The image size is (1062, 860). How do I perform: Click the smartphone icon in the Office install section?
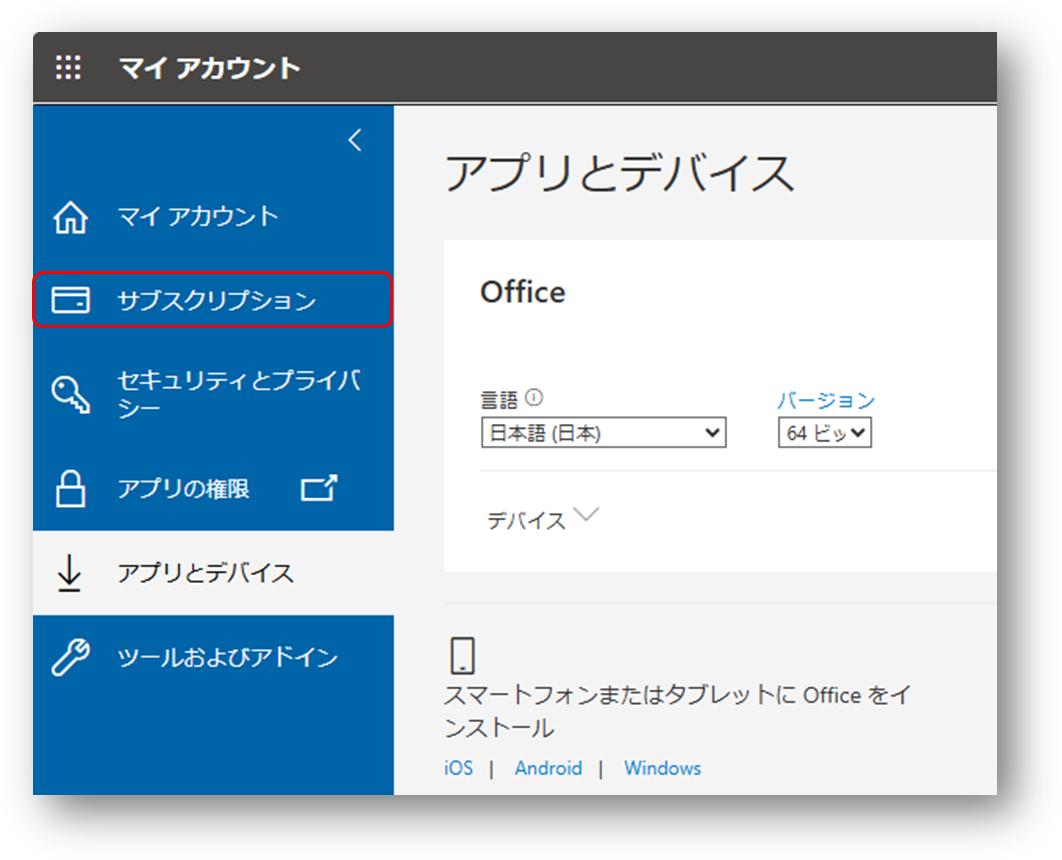coord(461,655)
